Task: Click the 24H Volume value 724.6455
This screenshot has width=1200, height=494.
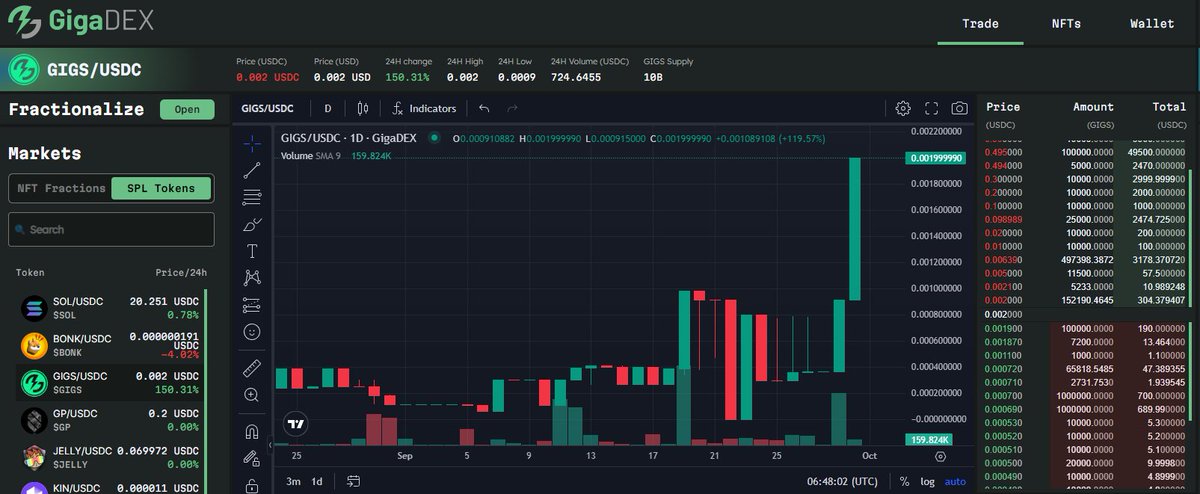Action: pos(576,77)
